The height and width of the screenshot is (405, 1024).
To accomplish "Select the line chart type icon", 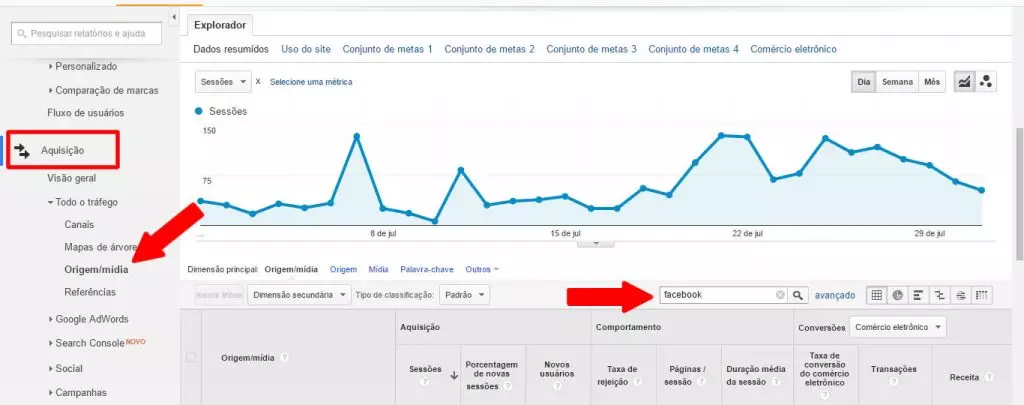I will (x=964, y=82).
